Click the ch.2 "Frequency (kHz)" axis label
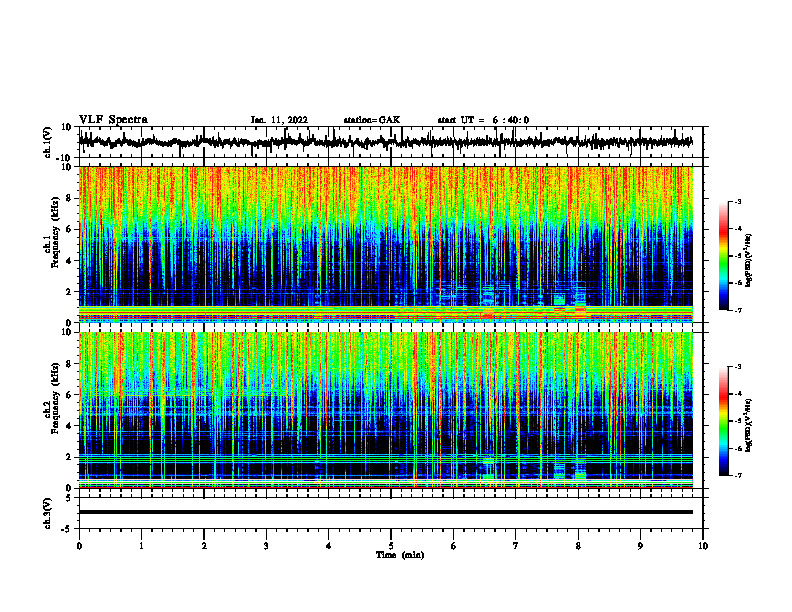This screenshot has width=792, height=612. click(56, 399)
